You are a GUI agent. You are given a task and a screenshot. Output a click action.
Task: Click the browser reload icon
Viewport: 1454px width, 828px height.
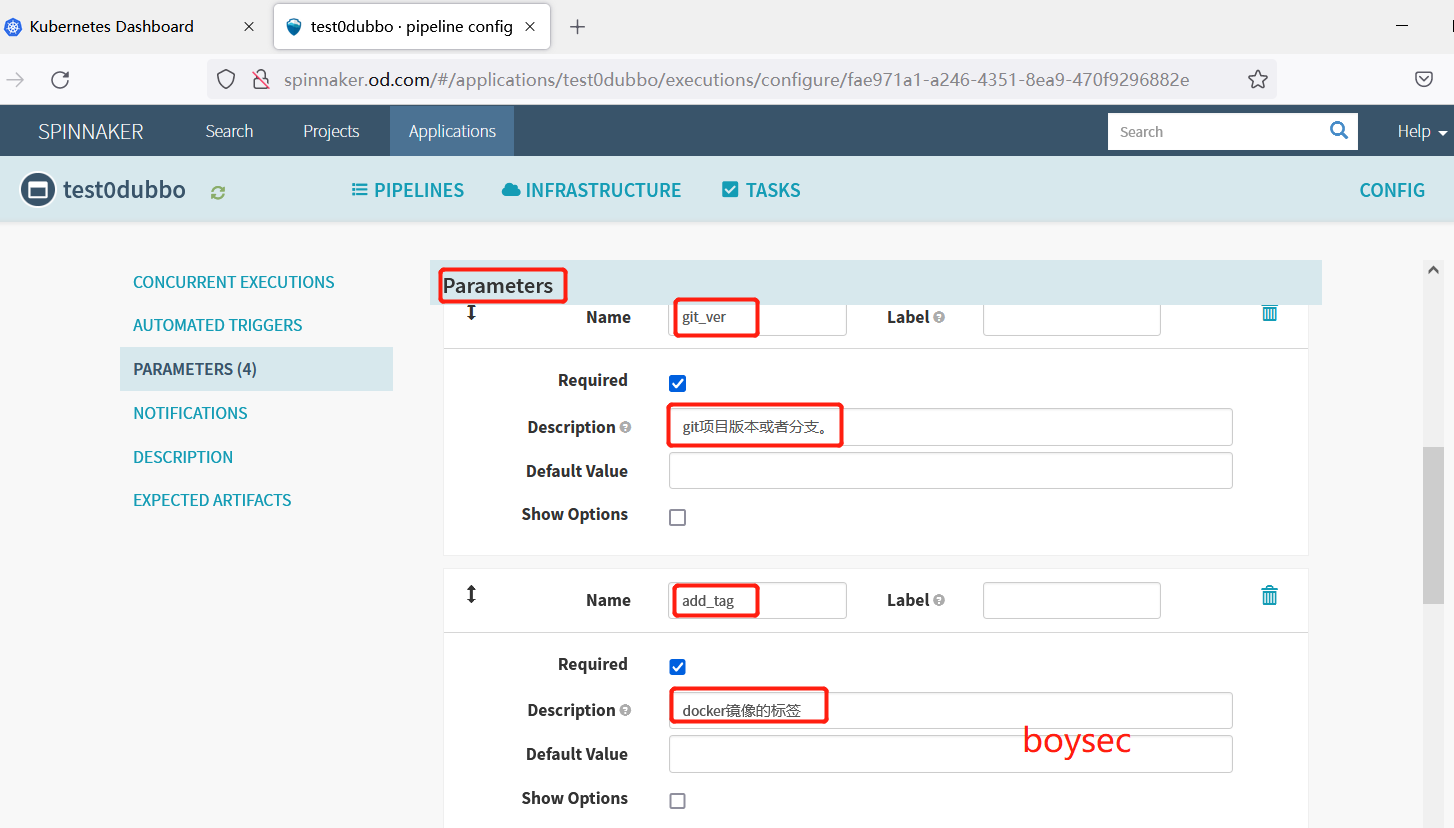click(x=60, y=80)
